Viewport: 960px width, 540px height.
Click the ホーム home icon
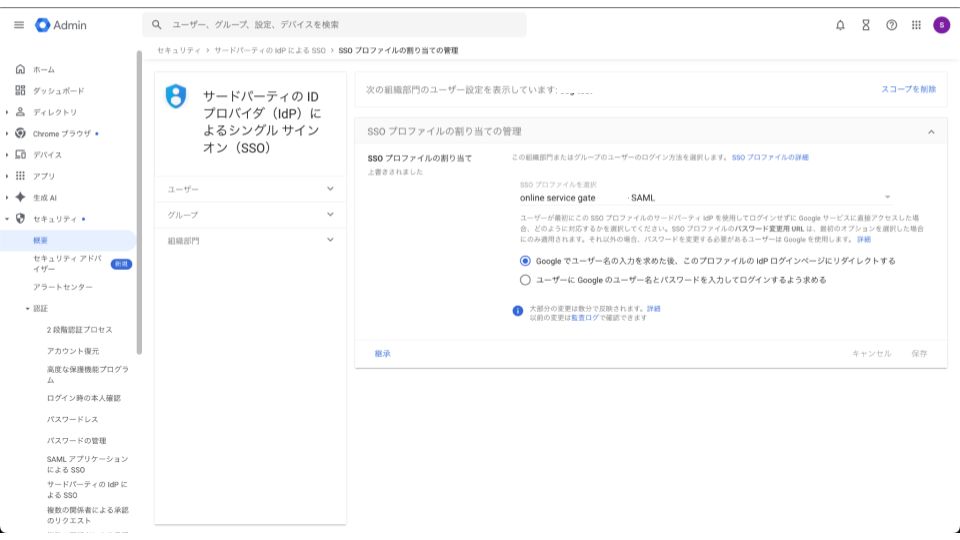coord(20,69)
